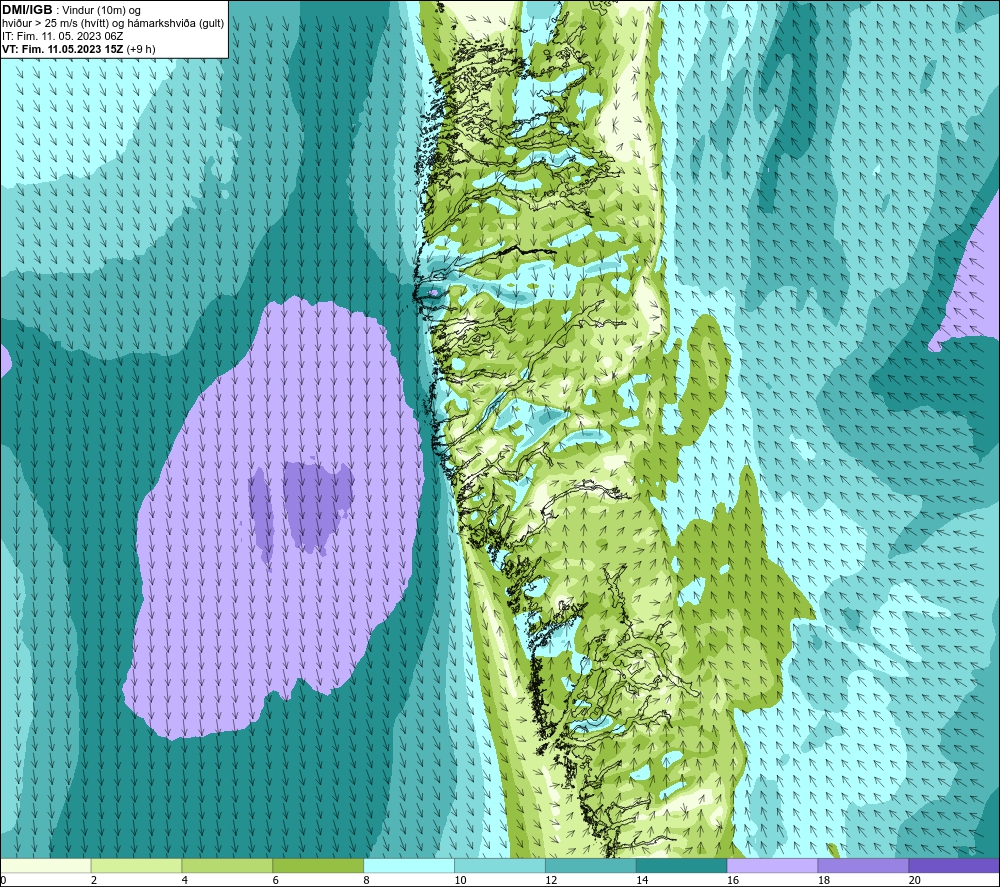
Task: Click the 14–16 m/s dark teal legend swatch
Action: pyautogui.click(x=681, y=865)
